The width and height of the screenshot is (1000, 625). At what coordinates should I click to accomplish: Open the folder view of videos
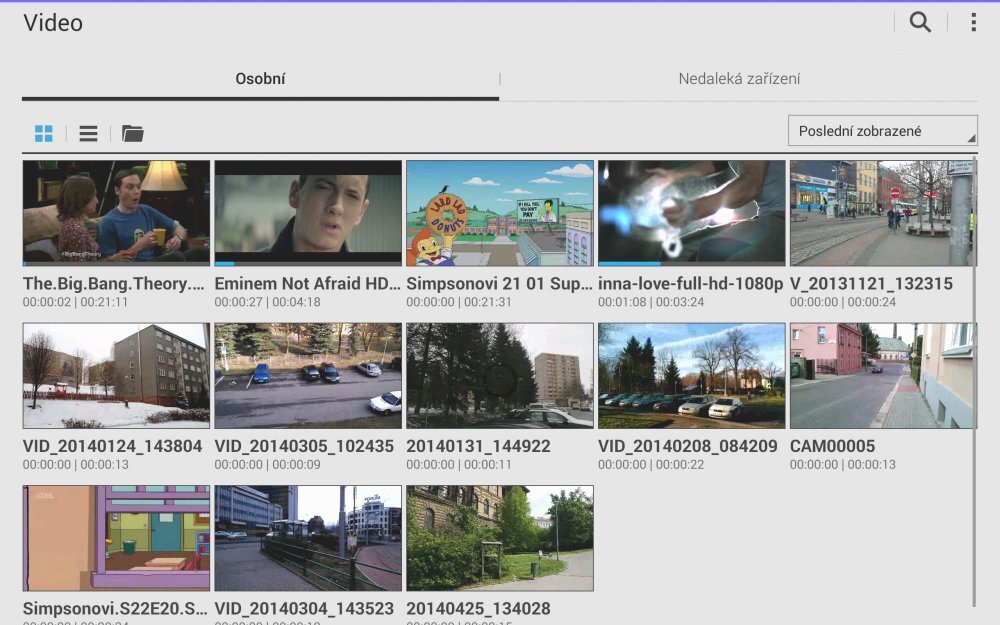[x=133, y=132]
